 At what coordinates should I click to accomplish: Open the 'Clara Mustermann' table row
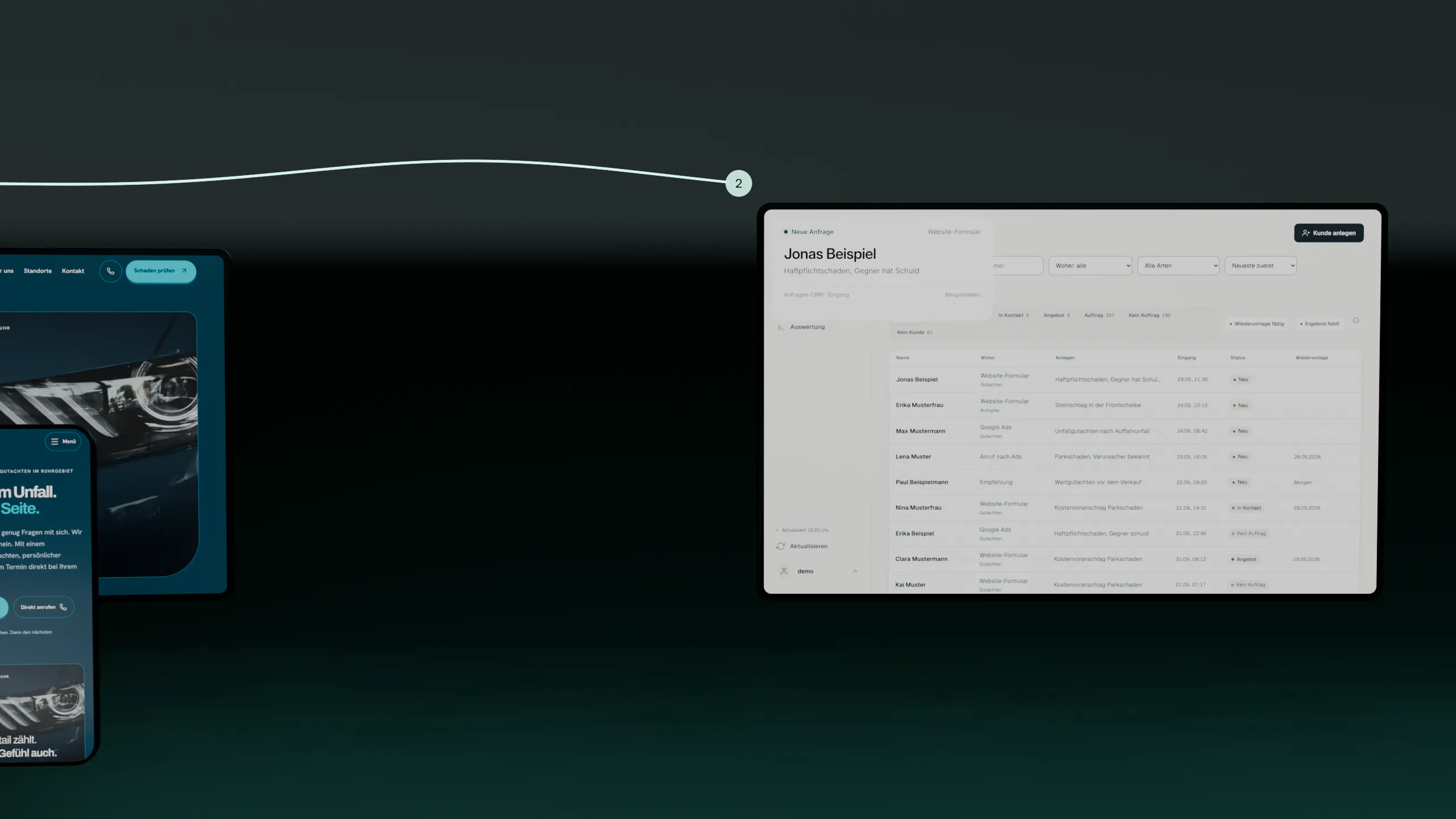pos(1125,559)
